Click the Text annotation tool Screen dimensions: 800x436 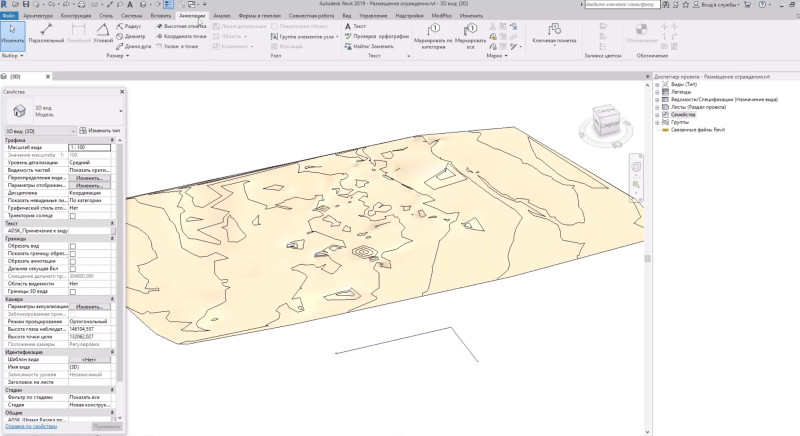pyautogui.click(x=356, y=25)
